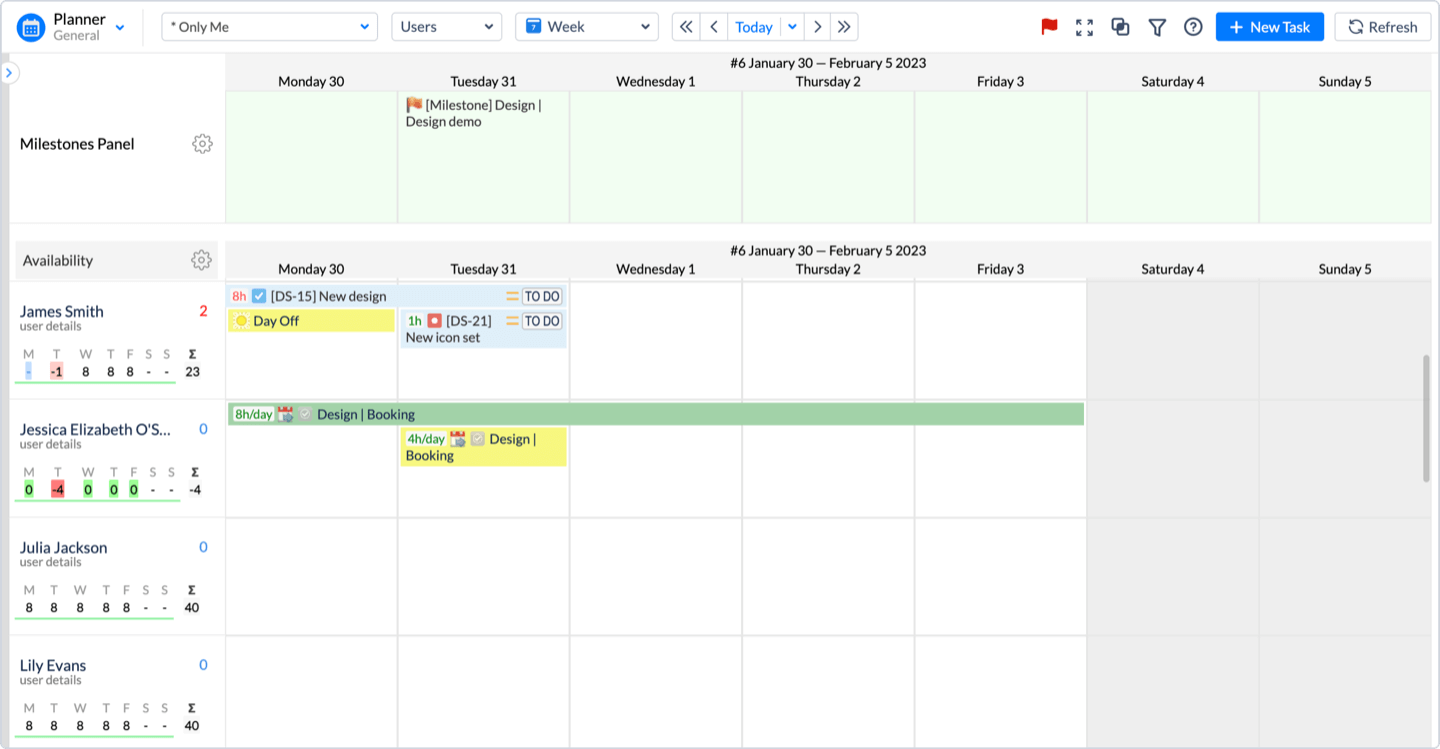1440x749 pixels.
Task: Click the red flag milestones icon
Action: (x=1049, y=27)
